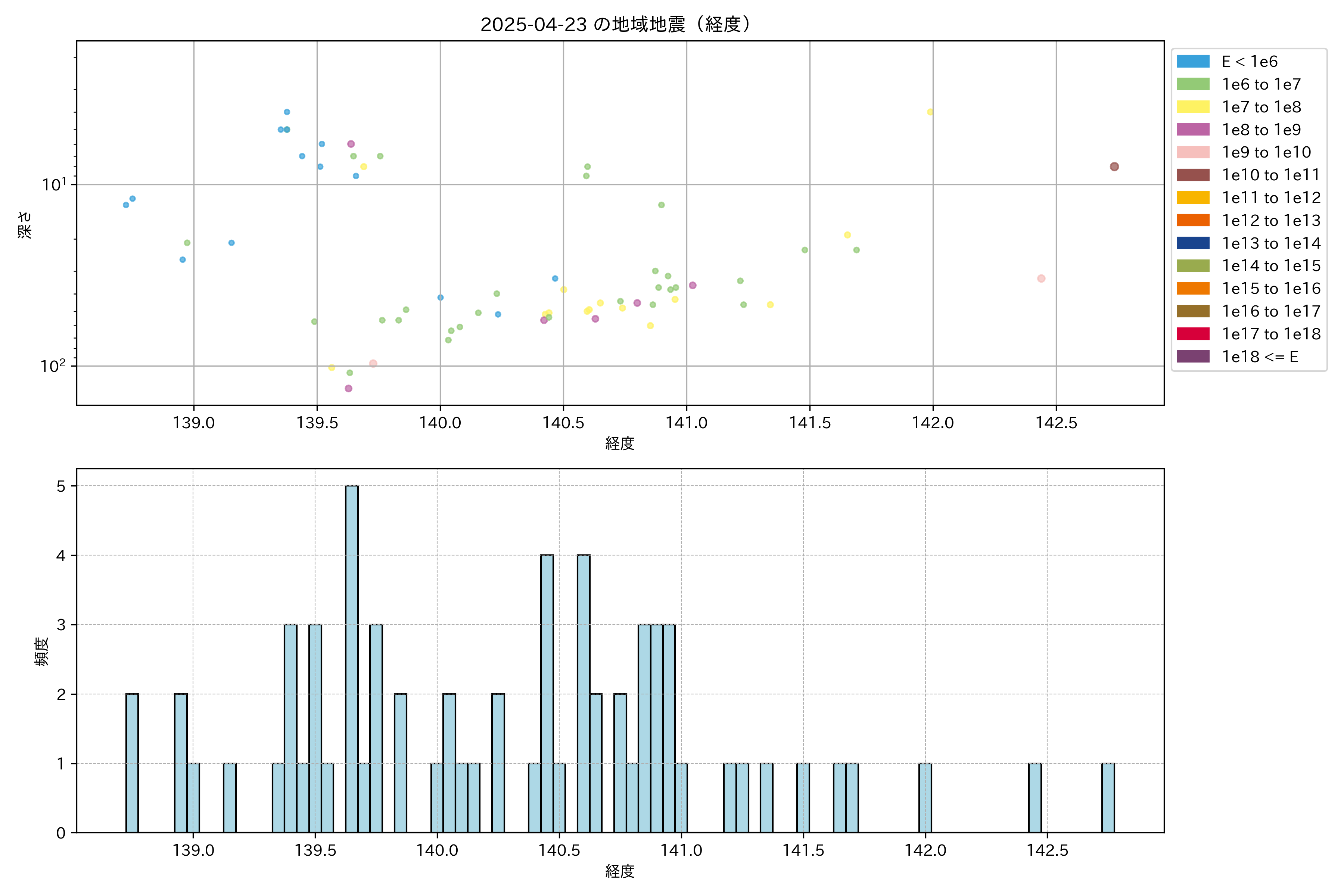Click the pink 1e9 to 1e10 legend swatch

tap(1192, 152)
